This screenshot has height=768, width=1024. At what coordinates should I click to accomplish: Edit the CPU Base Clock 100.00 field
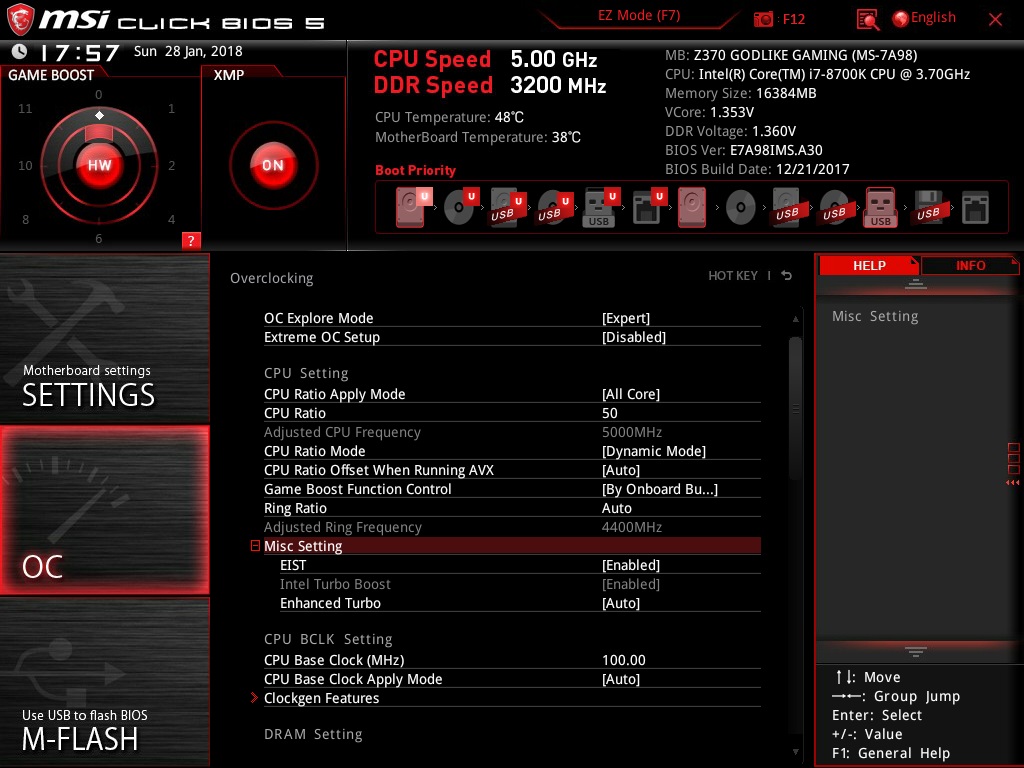pos(624,660)
